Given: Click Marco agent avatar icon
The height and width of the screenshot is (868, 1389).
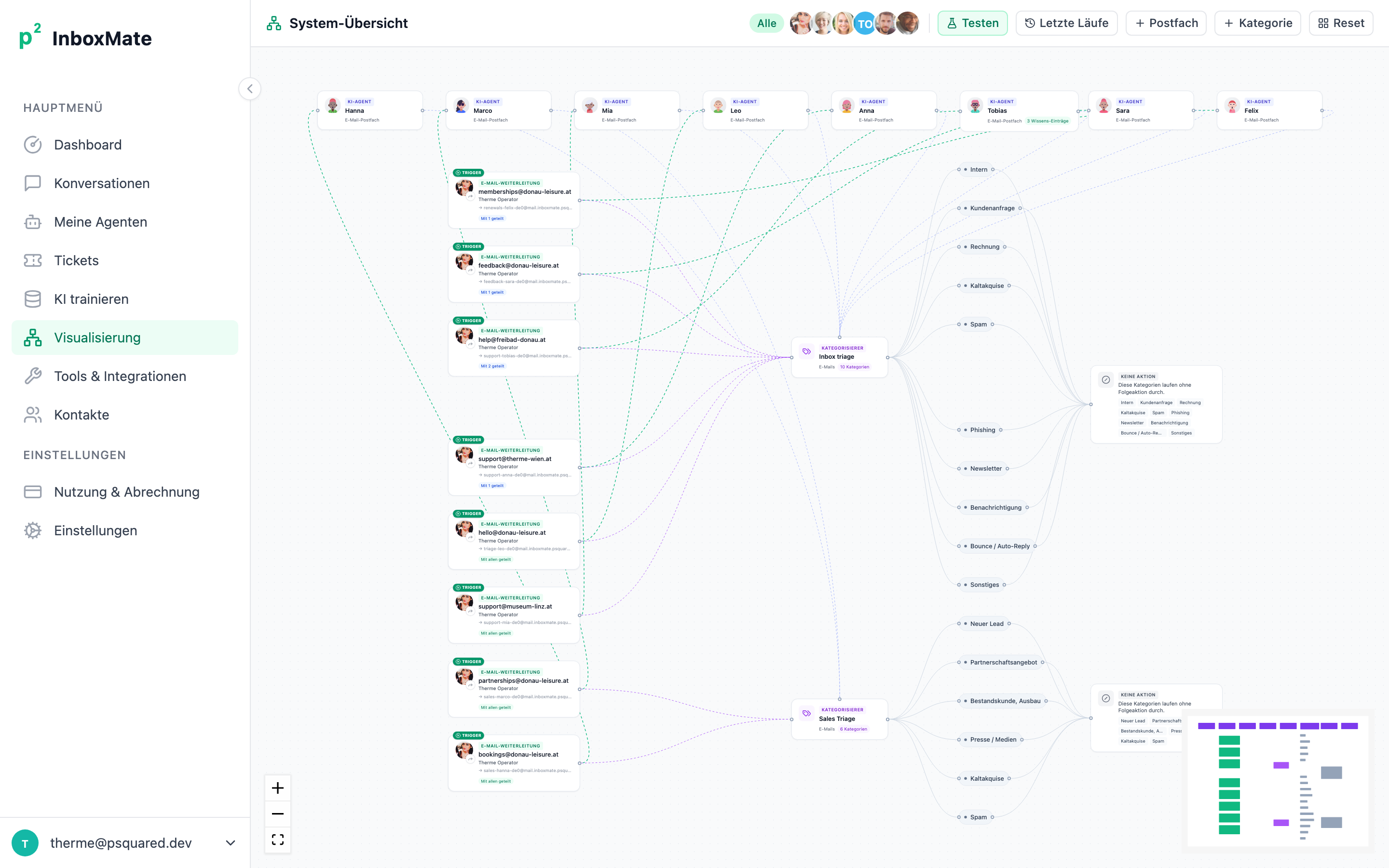Looking at the screenshot, I should tap(461, 106).
